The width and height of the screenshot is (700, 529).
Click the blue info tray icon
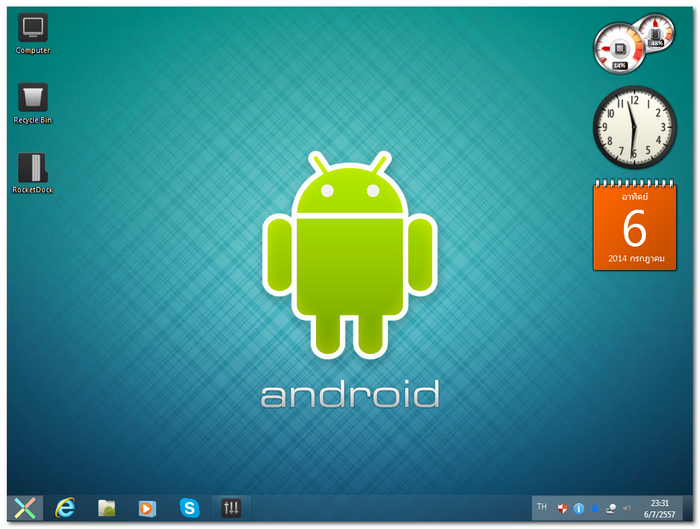coord(579,508)
